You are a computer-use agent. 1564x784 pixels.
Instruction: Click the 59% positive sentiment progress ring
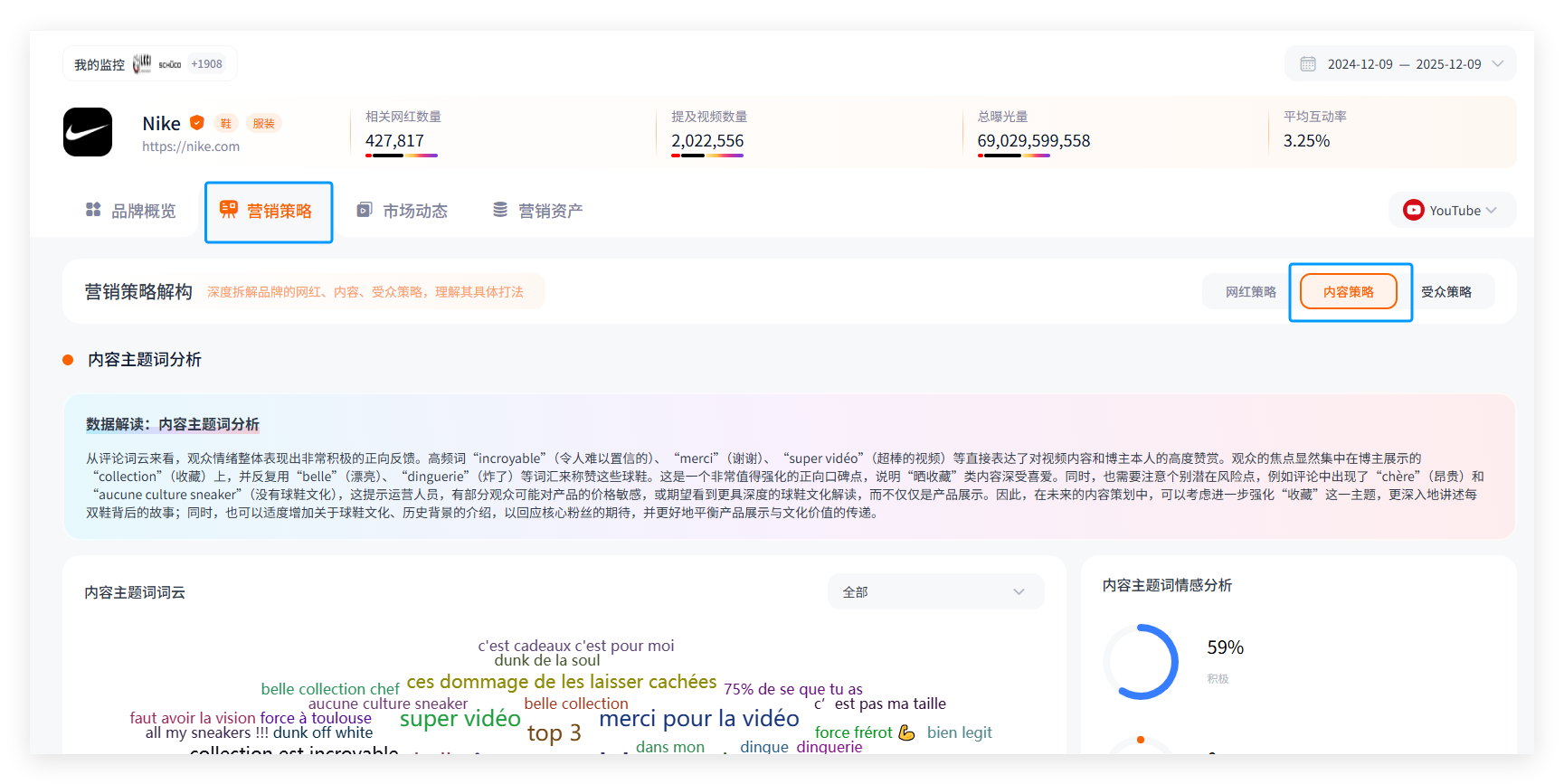point(1141,662)
